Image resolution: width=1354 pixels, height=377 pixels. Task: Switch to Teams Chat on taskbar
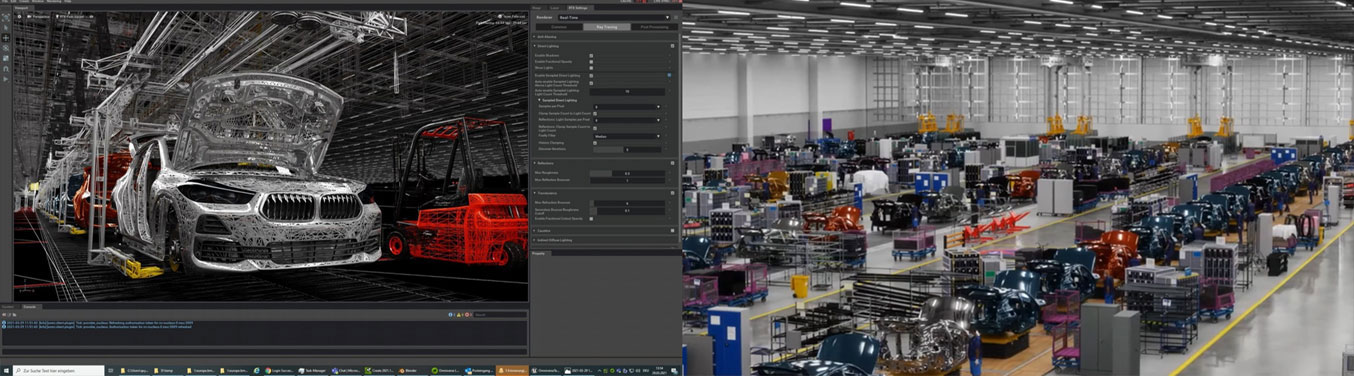point(346,370)
